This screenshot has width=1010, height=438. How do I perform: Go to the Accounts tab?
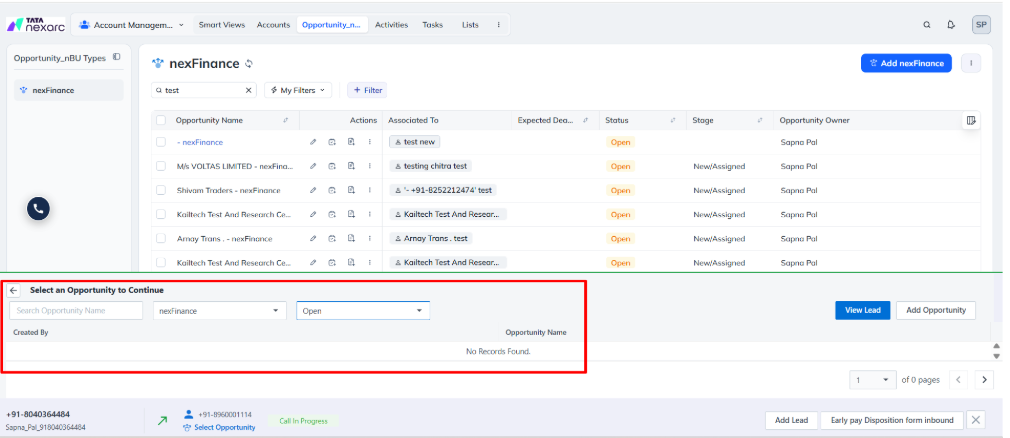(273, 25)
